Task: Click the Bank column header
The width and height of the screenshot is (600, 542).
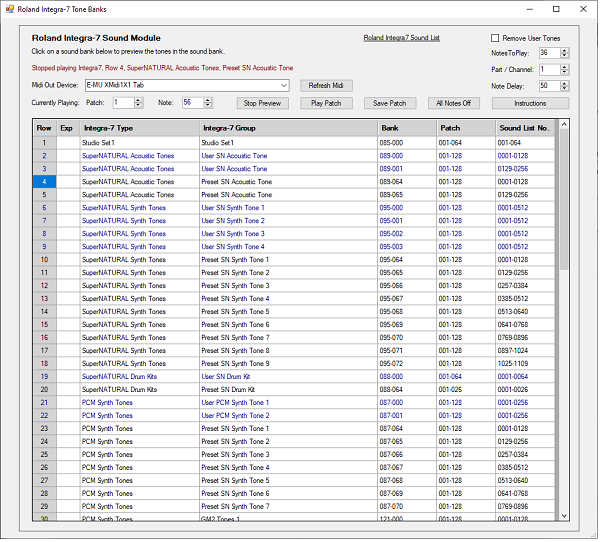Action: [x=407, y=128]
